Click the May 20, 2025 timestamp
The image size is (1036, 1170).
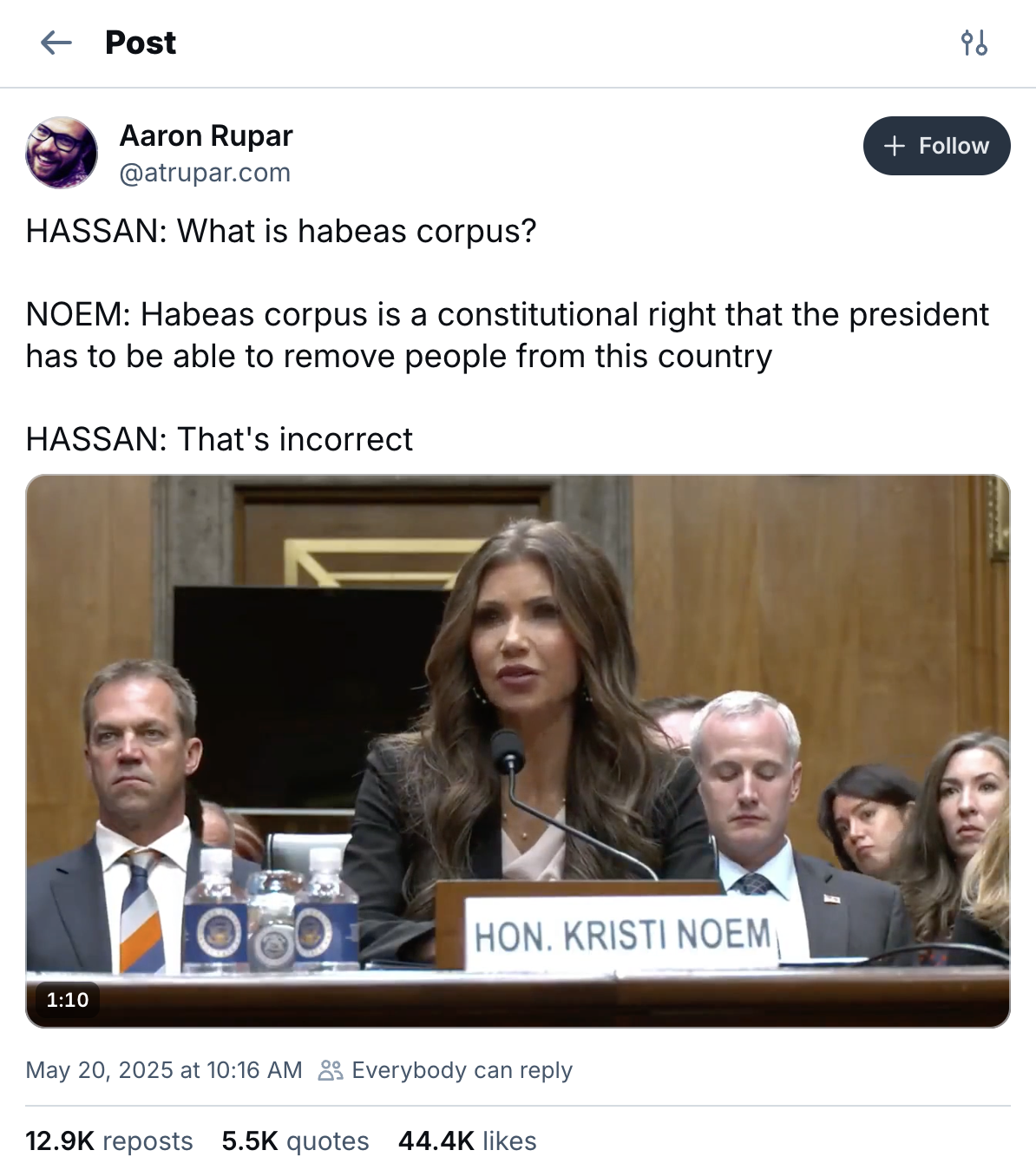coord(164,1070)
